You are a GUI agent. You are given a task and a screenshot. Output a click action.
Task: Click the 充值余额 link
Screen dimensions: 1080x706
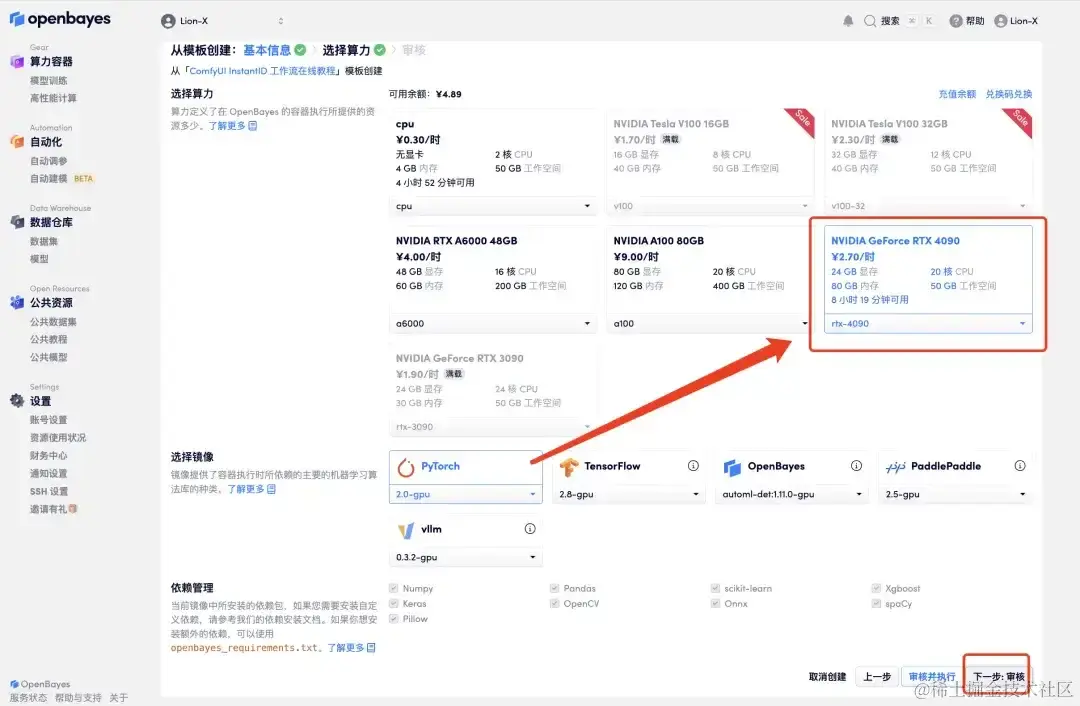[x=957, y=94]
